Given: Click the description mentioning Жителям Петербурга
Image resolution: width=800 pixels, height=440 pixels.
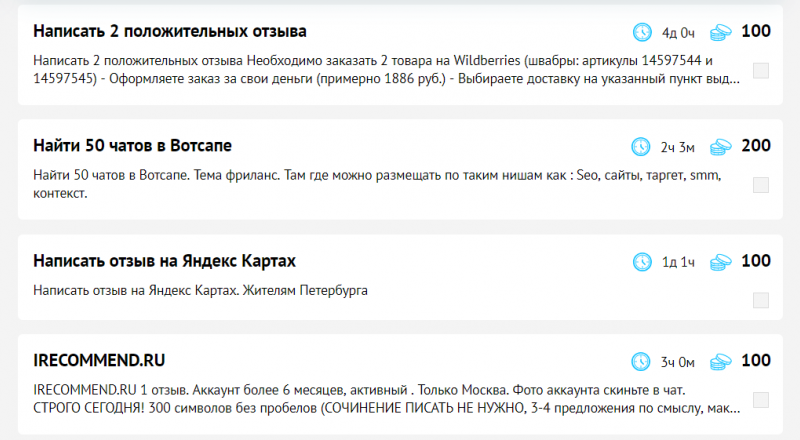Looking at the screenshot, I should tap(200, 290).
